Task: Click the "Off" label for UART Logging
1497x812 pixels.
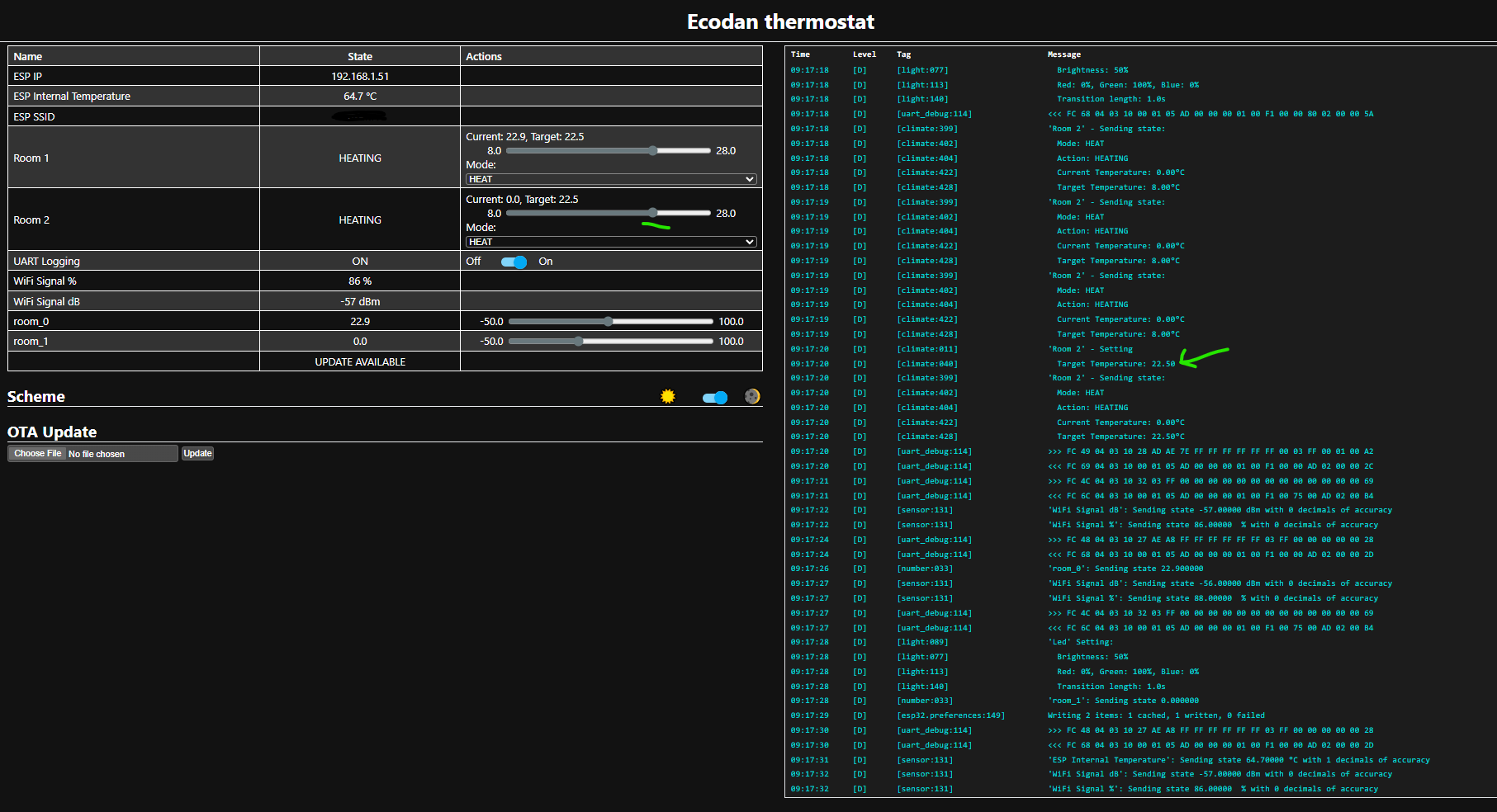Action: click(x=473, y=262)
